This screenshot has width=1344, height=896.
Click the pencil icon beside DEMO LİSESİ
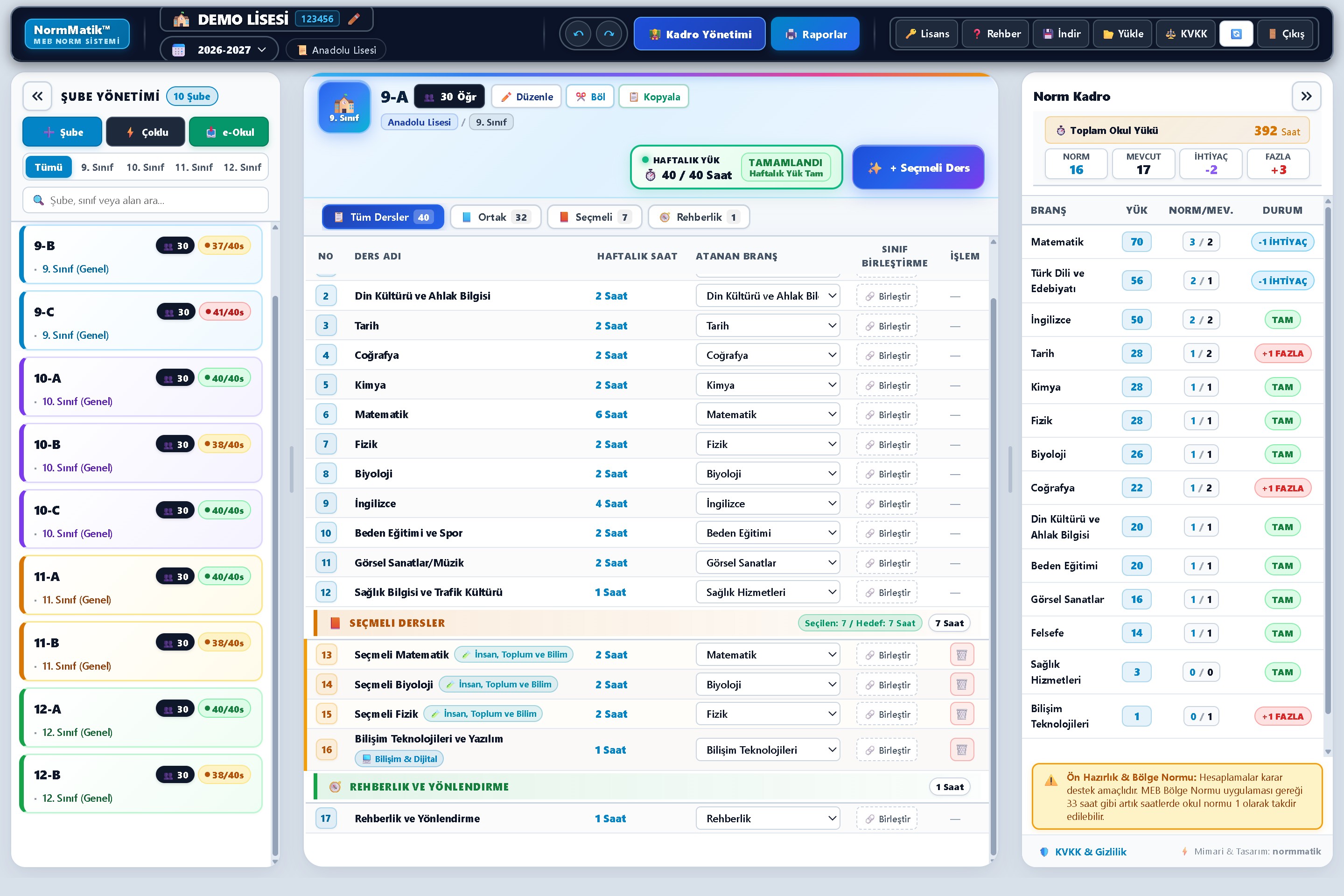(x=354, y=19)
